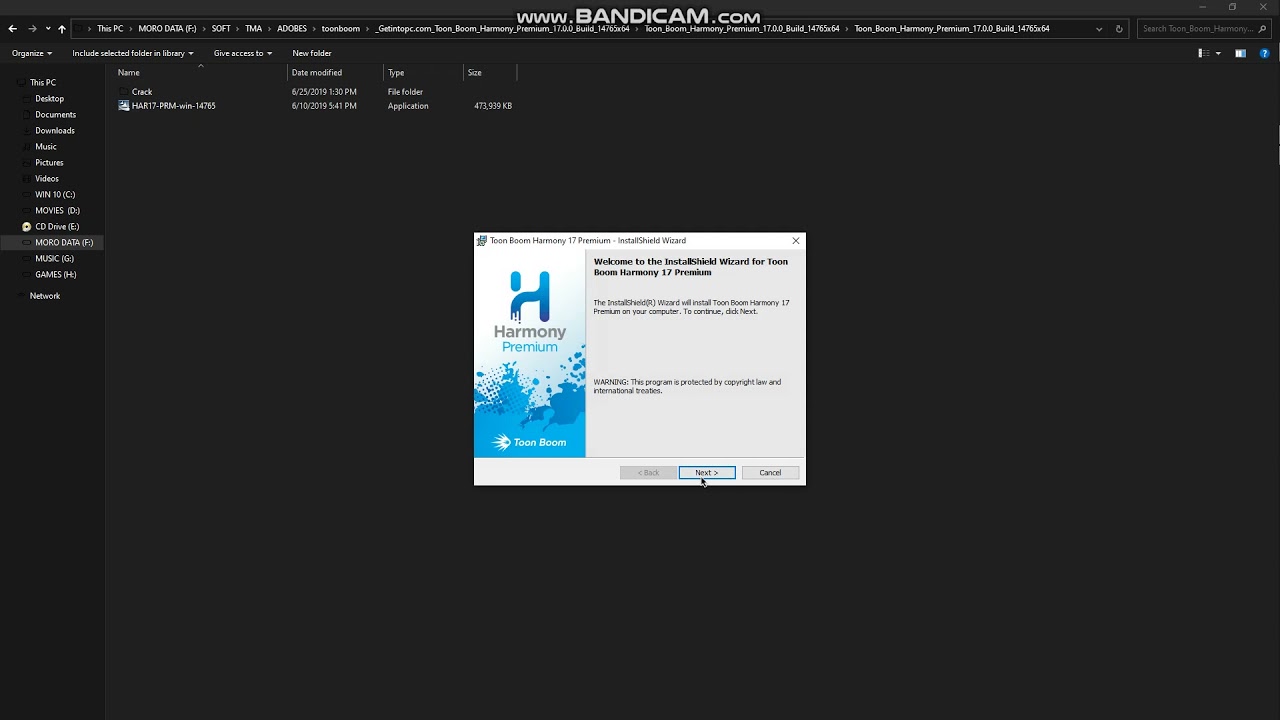Open CD Drive (E:) in sidebar

[57, 227]
